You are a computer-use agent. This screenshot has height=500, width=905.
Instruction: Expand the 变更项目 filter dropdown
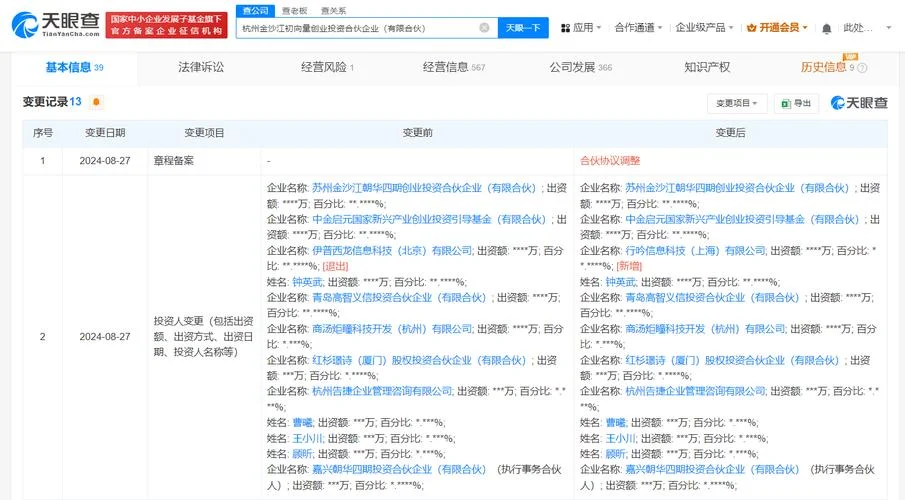pos(736,103)
